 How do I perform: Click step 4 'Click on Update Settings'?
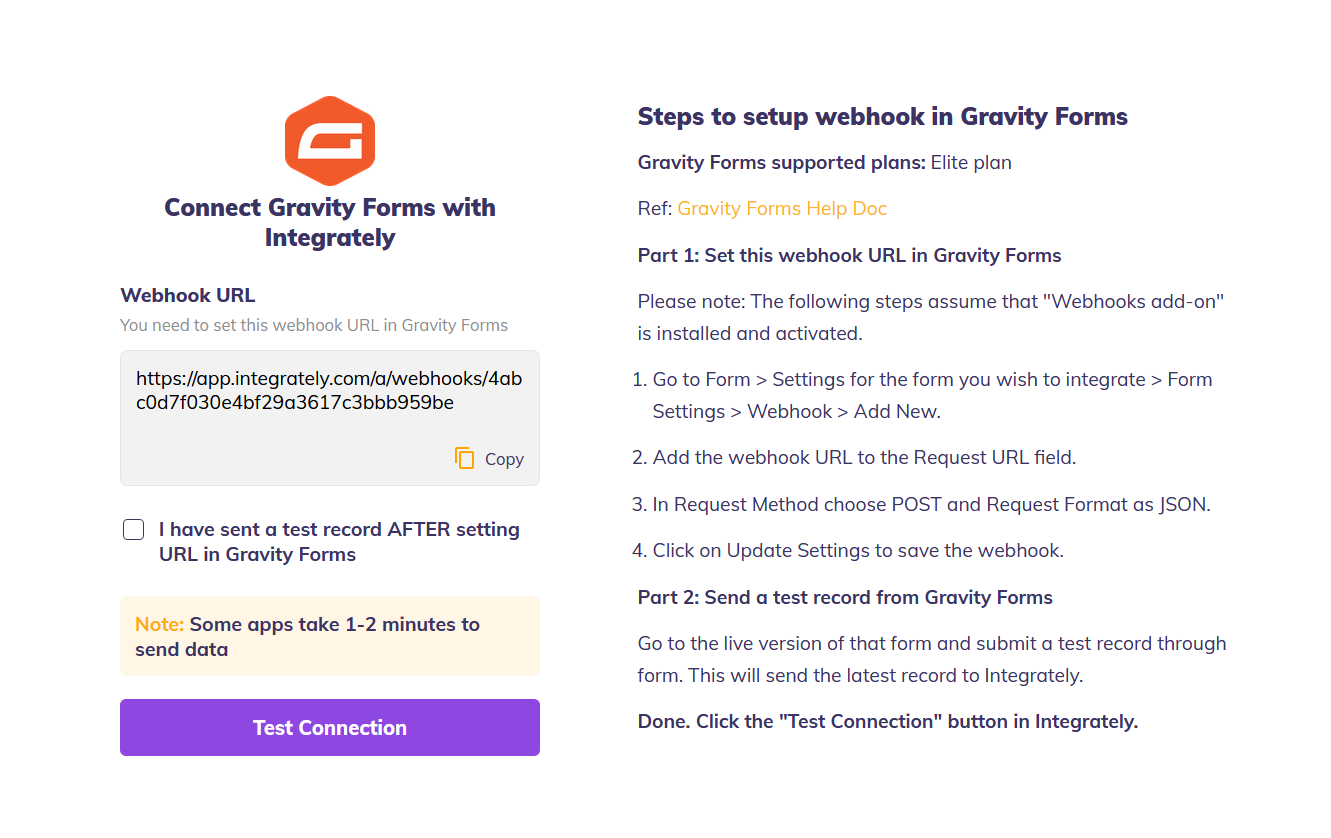(858, 550)
